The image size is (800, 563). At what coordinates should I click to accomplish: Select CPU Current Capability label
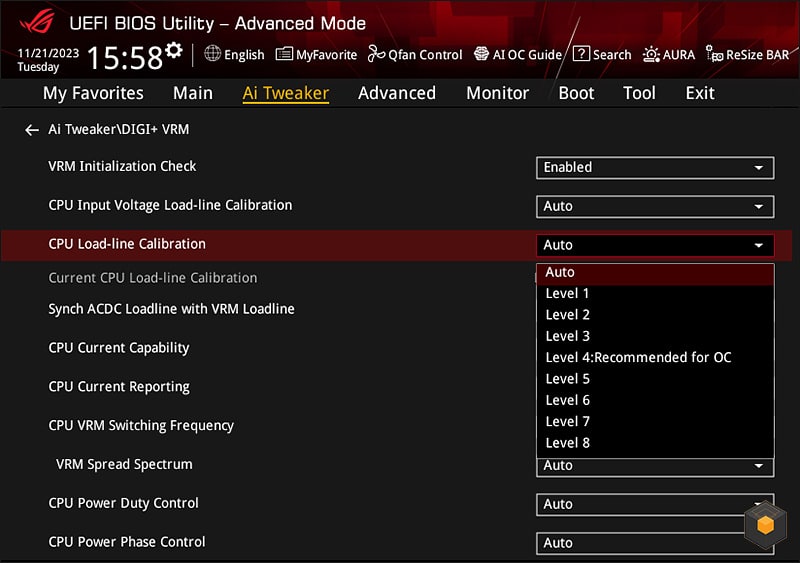[119, 348]
